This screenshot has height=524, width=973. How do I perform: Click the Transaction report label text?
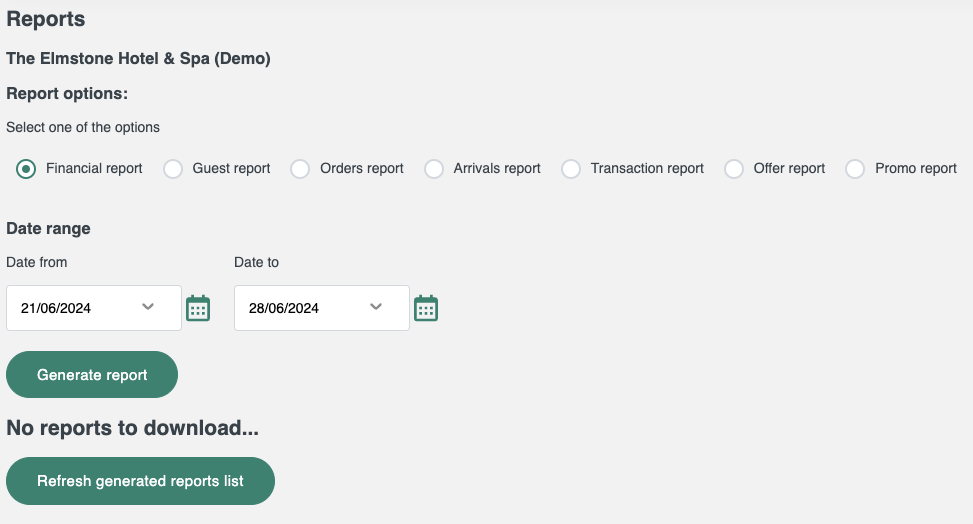coord(647,168)
